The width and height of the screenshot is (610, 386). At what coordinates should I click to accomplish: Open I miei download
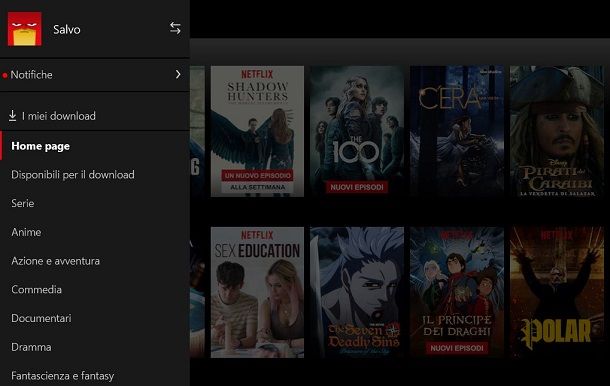coord(95,116)
